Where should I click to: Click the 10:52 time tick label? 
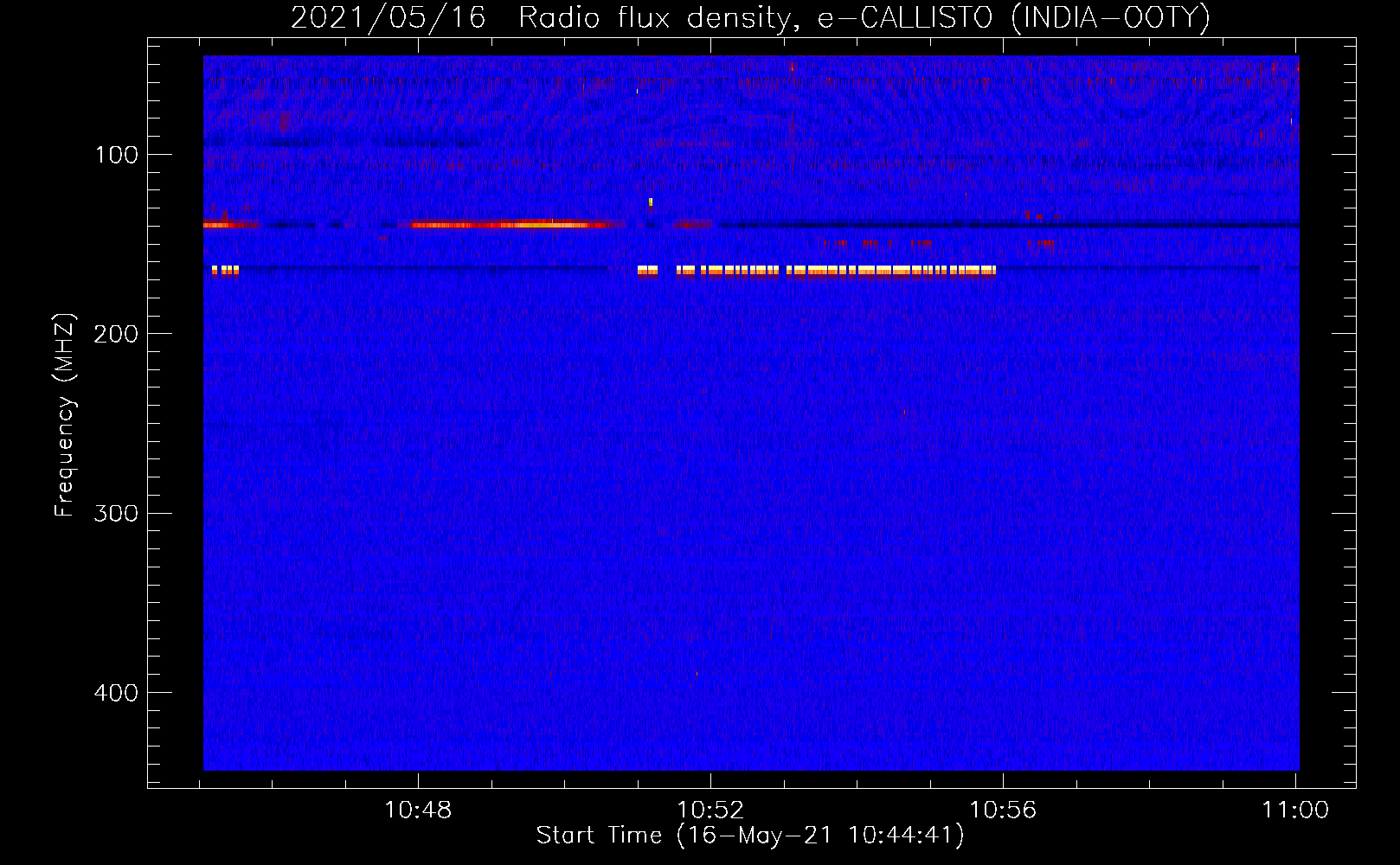pyautogui.click(x=710, y=810)
